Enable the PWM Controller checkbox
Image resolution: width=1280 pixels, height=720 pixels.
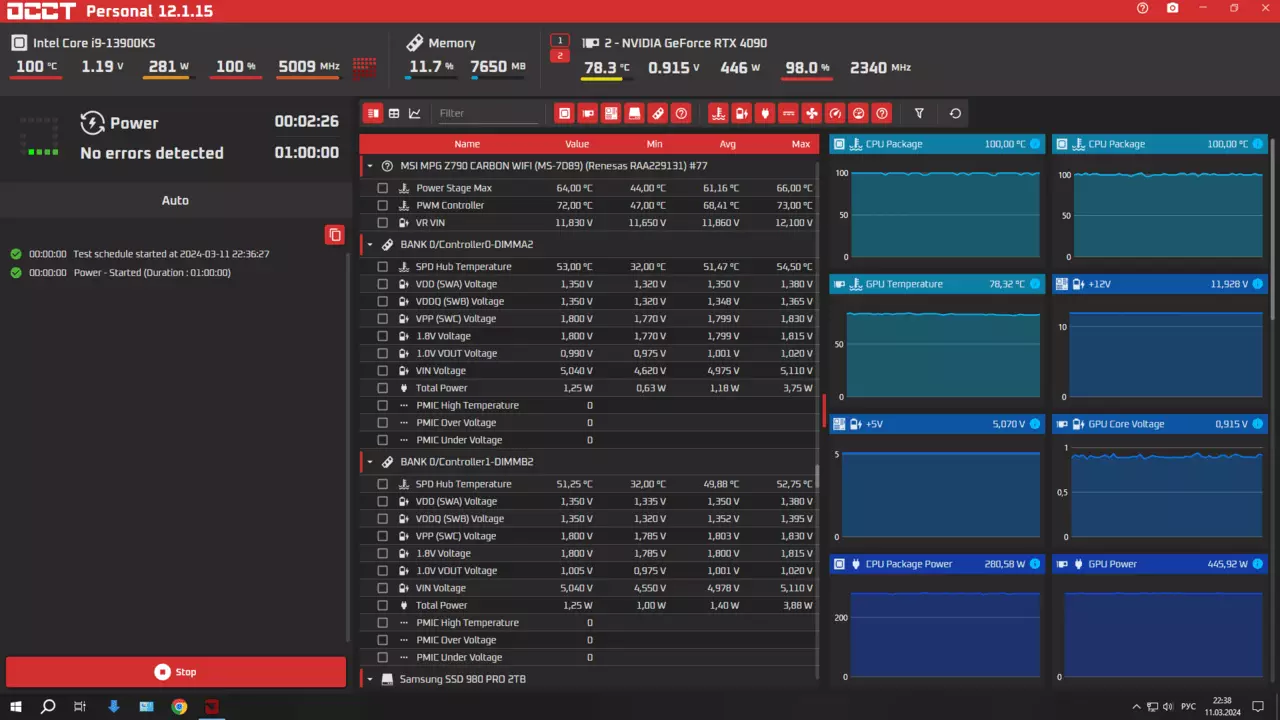[x=382, y=205]
